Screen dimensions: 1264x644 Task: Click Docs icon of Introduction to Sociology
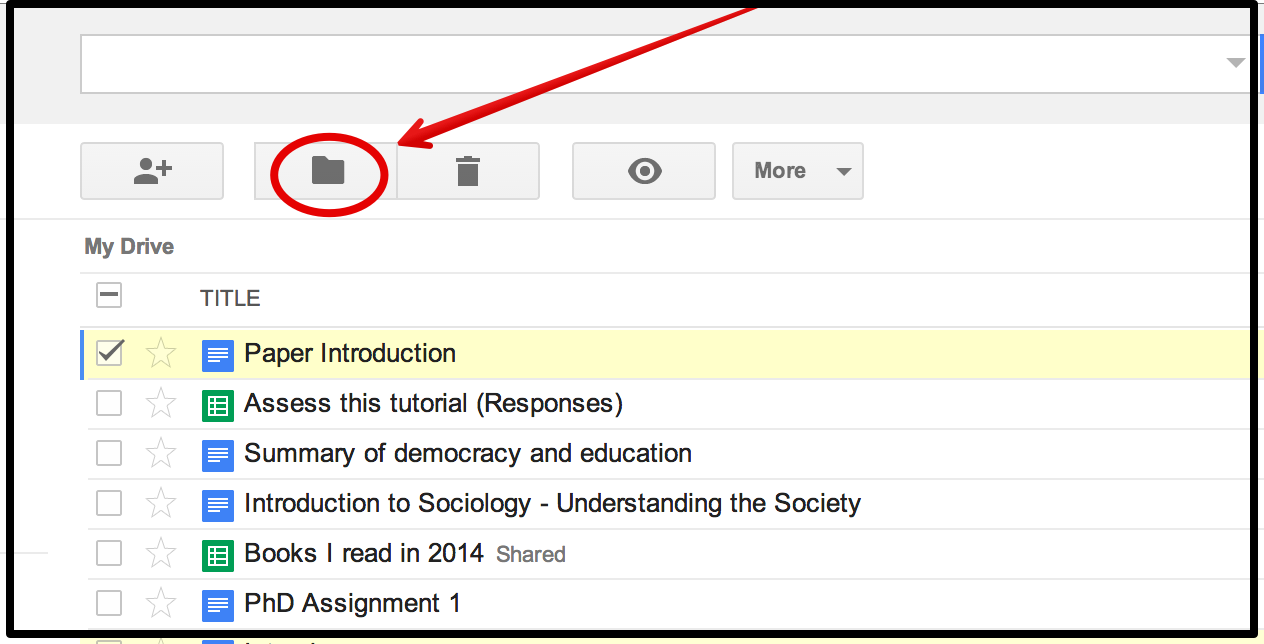pyautogui.click(x=218, y=505)
